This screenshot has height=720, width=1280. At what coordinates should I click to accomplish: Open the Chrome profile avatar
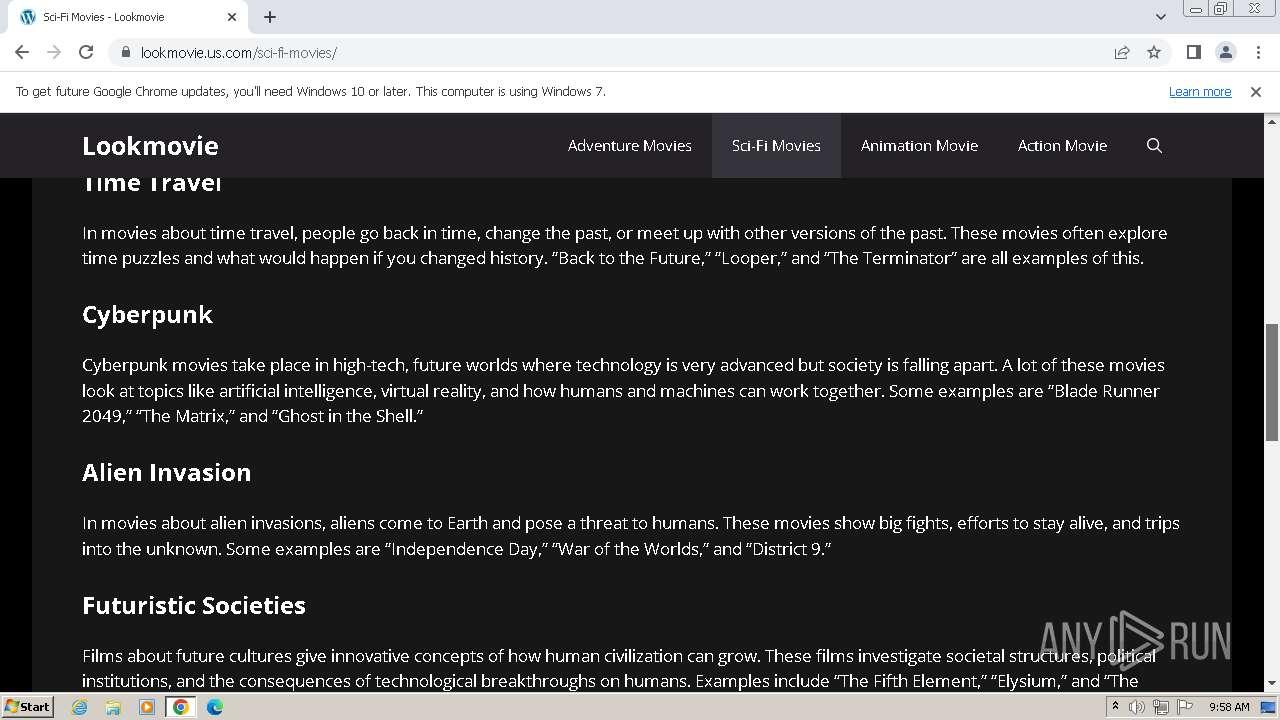click(1225, 52)
